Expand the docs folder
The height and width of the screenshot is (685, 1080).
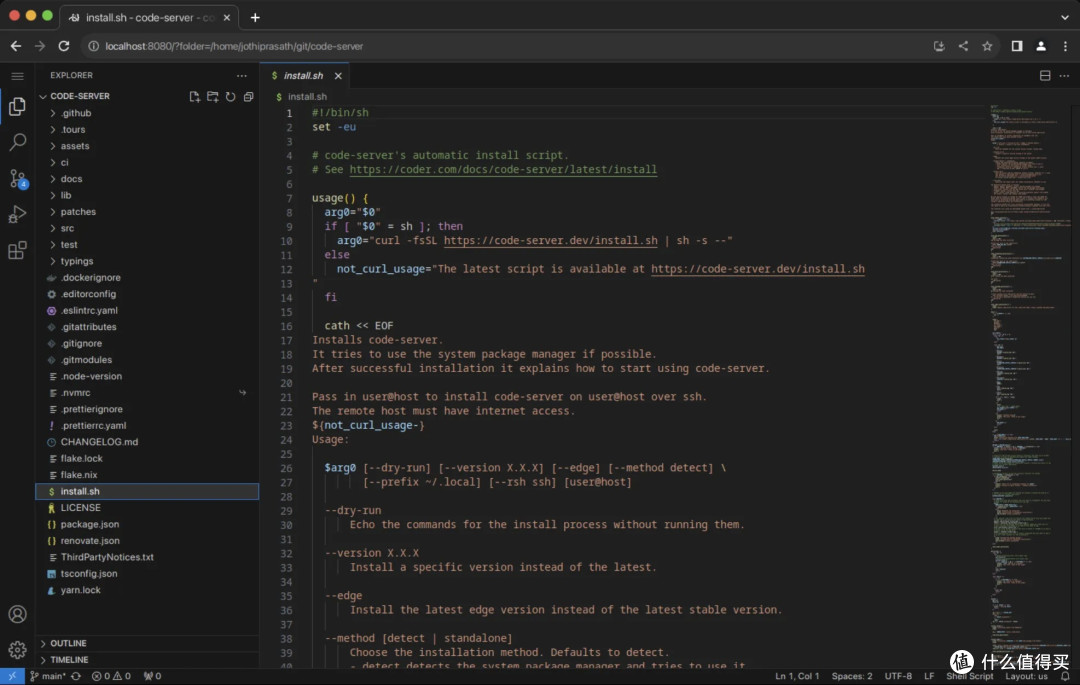pyautogui.click(x=147, y=179)
